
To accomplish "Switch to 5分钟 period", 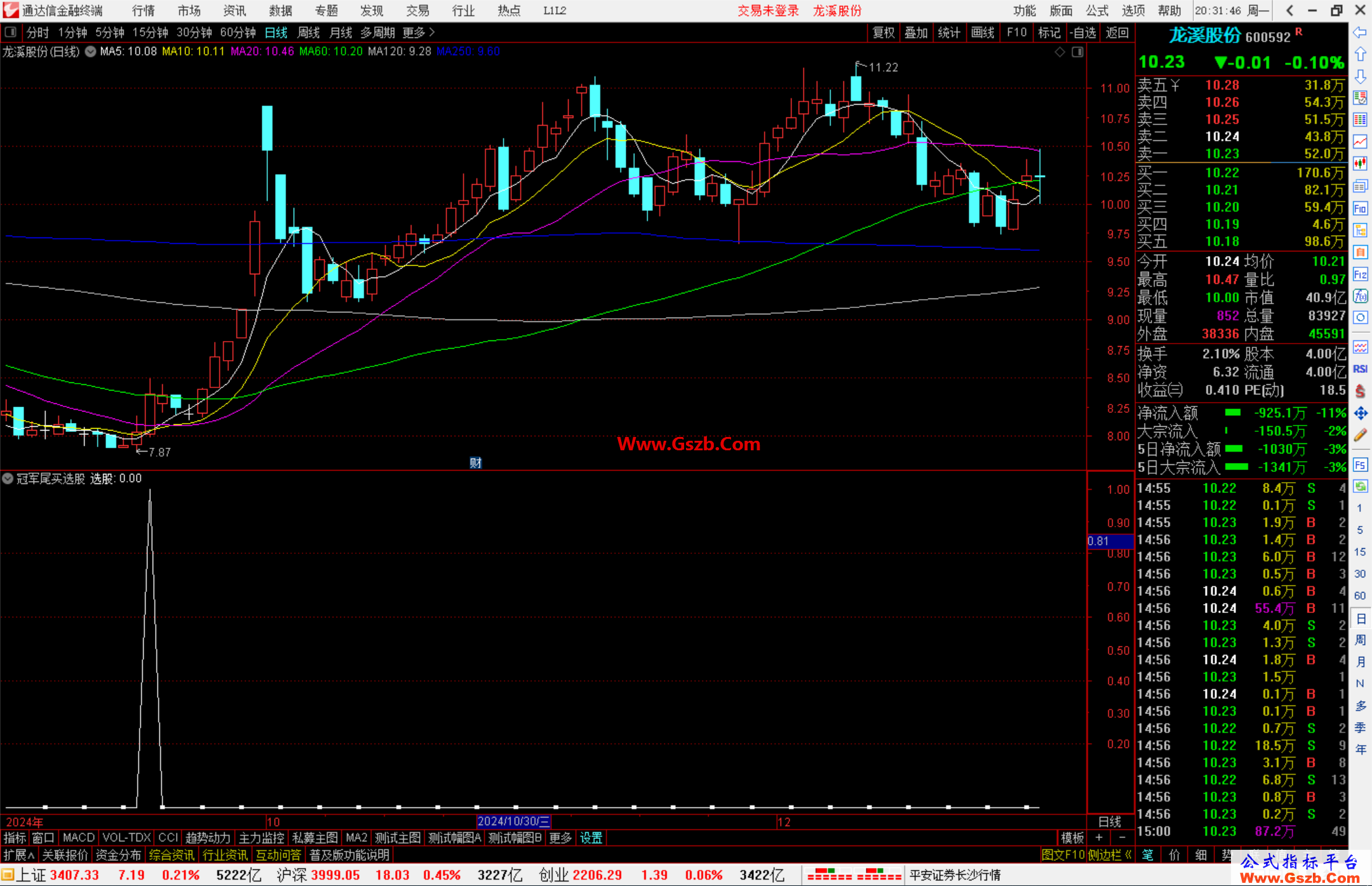I will pyautogui.click(x=110, y=32).
